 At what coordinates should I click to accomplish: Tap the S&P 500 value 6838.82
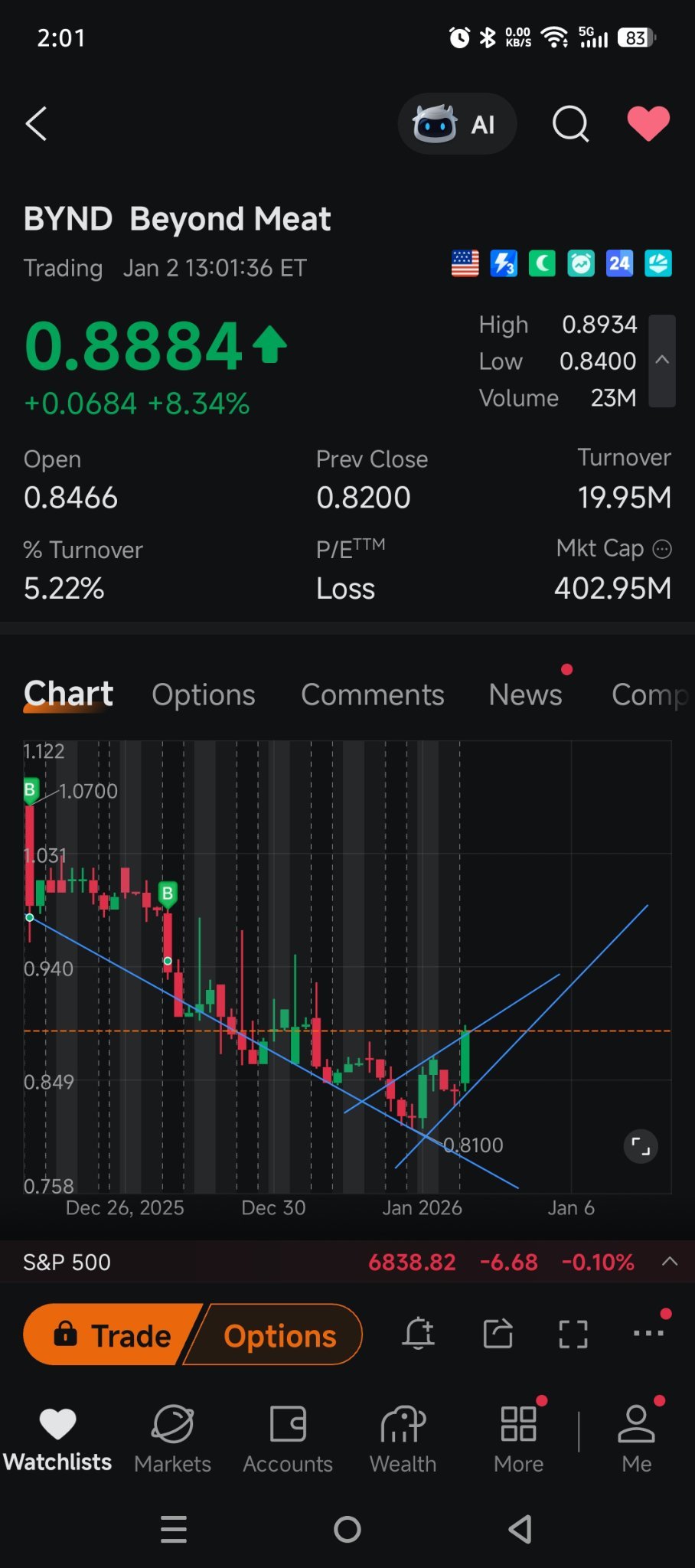click(412, 1262)
